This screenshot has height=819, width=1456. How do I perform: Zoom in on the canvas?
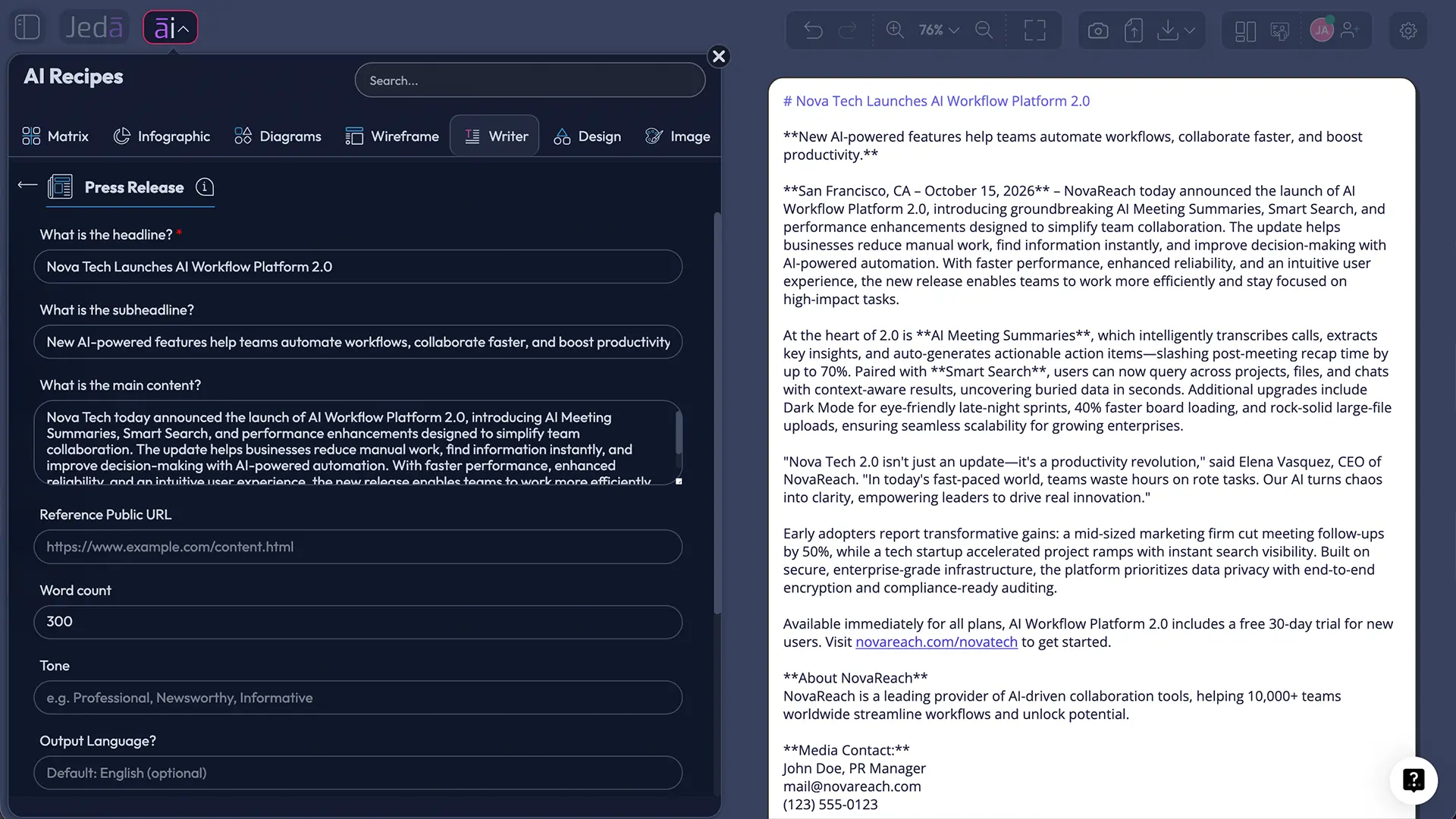895,30
